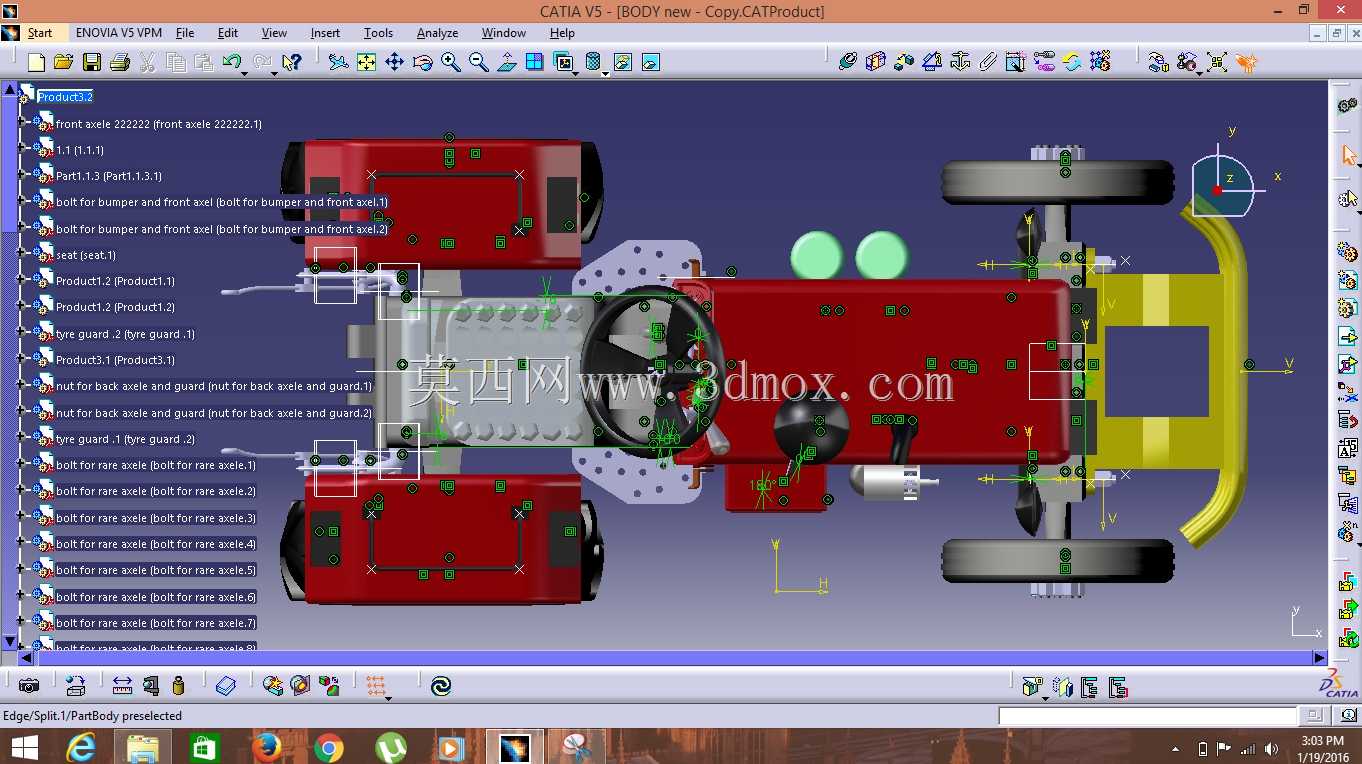The height and width of the screenshot is (764, 1362).
Task: Select tyre guard .1 tree item
Action: (125, 439)
